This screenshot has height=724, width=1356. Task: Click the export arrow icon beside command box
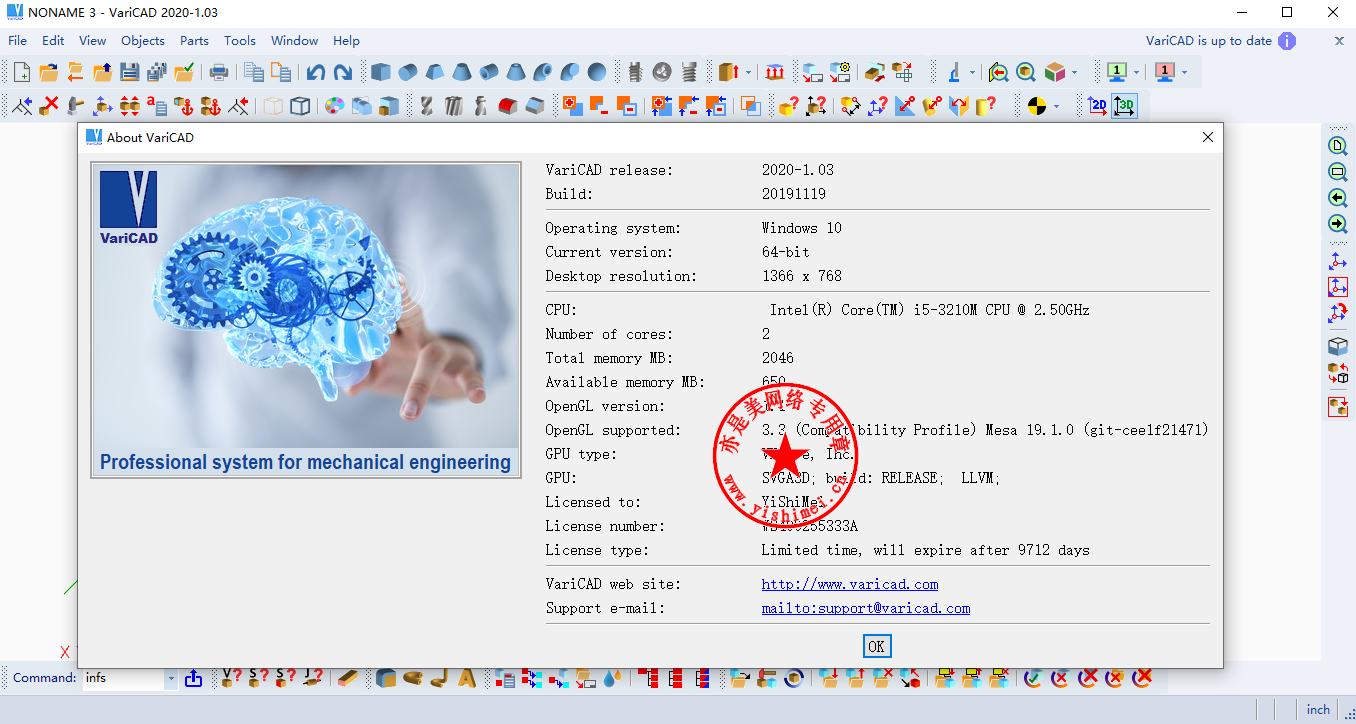tap(193, 678)
